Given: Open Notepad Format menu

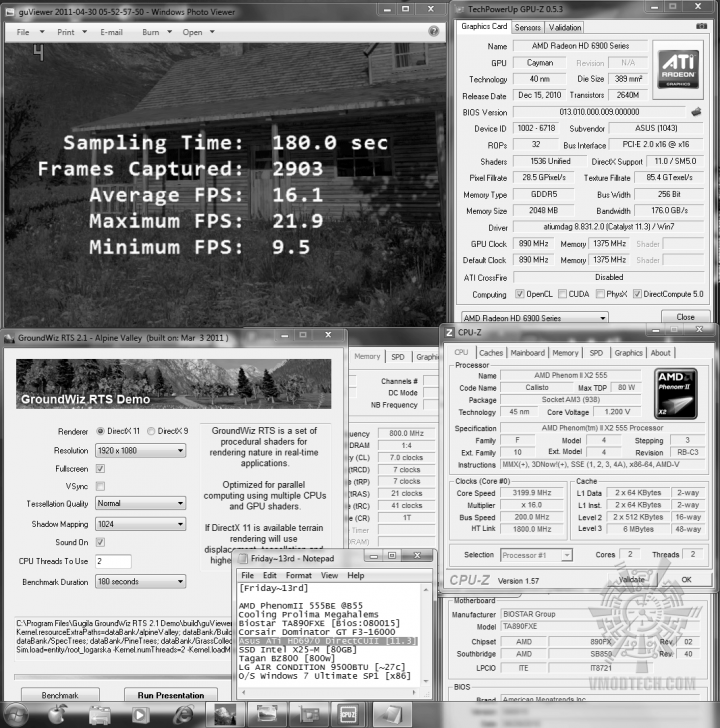Looking at the screenshot, I should pos(298,575).
